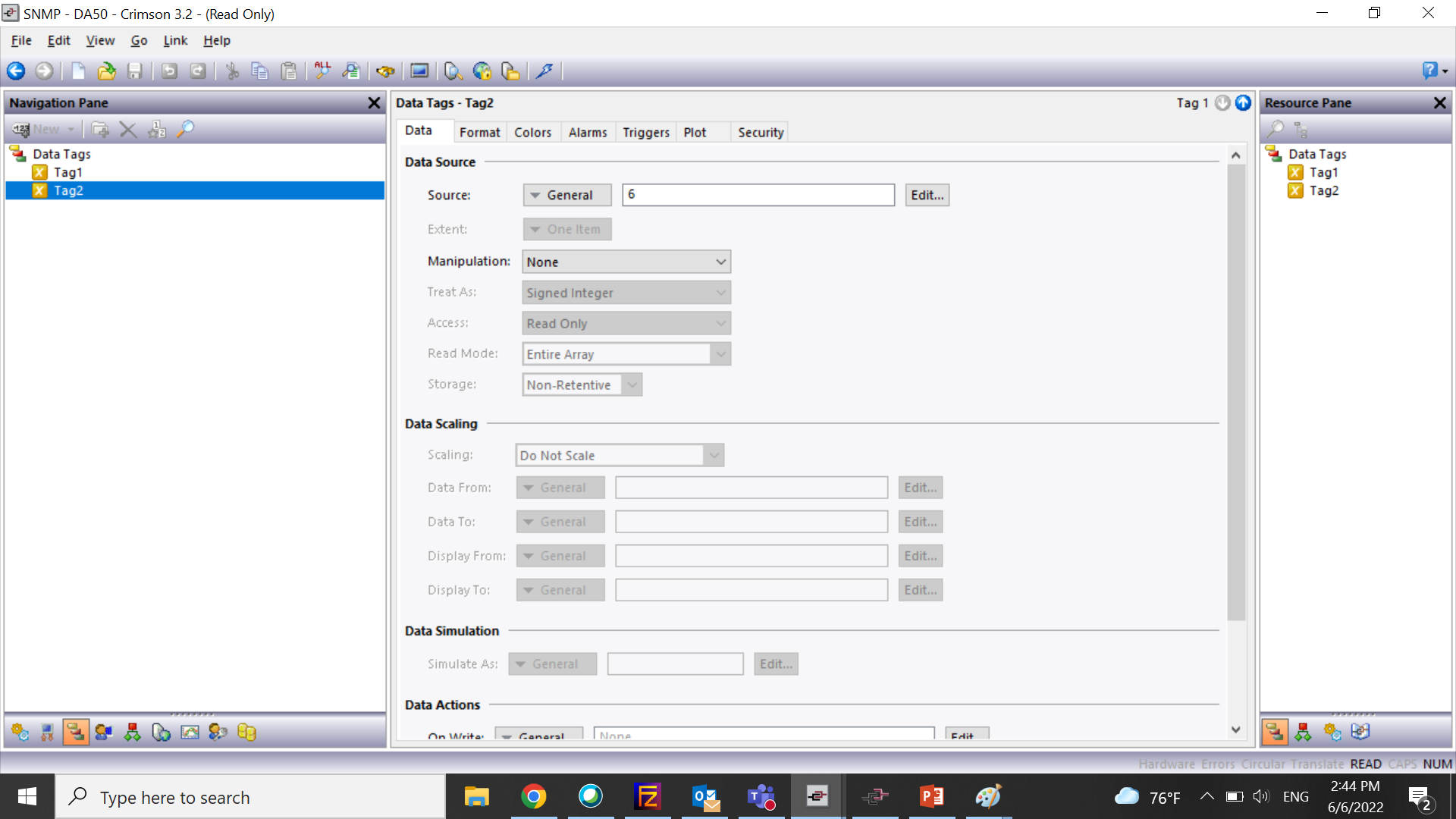The image size is (1456, 819).
Task: Click the globe with padlock toolbar icon
Action: [x=482, y=71]
